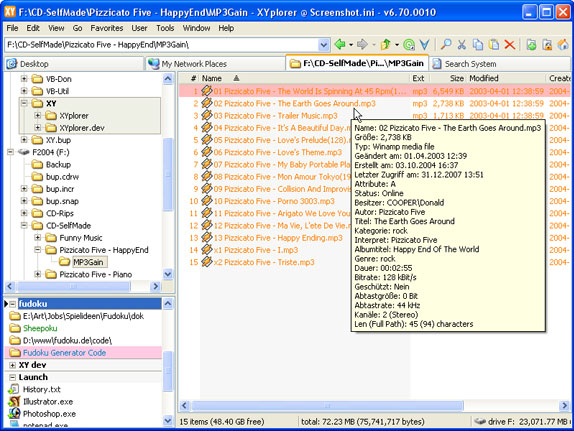Click the Home icon in the toolbar
The image size is (574, 431).
(x=563, y=45)
